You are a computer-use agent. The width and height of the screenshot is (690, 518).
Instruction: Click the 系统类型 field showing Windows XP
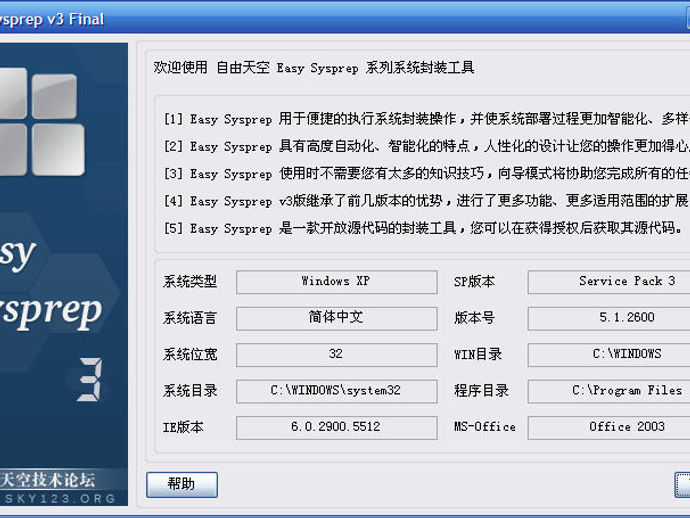[337, 282]
